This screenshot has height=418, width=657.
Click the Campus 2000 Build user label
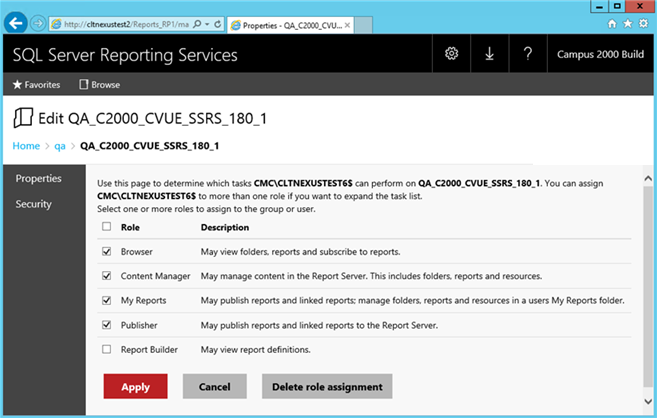pyautogui.click(x=600, y=54)
